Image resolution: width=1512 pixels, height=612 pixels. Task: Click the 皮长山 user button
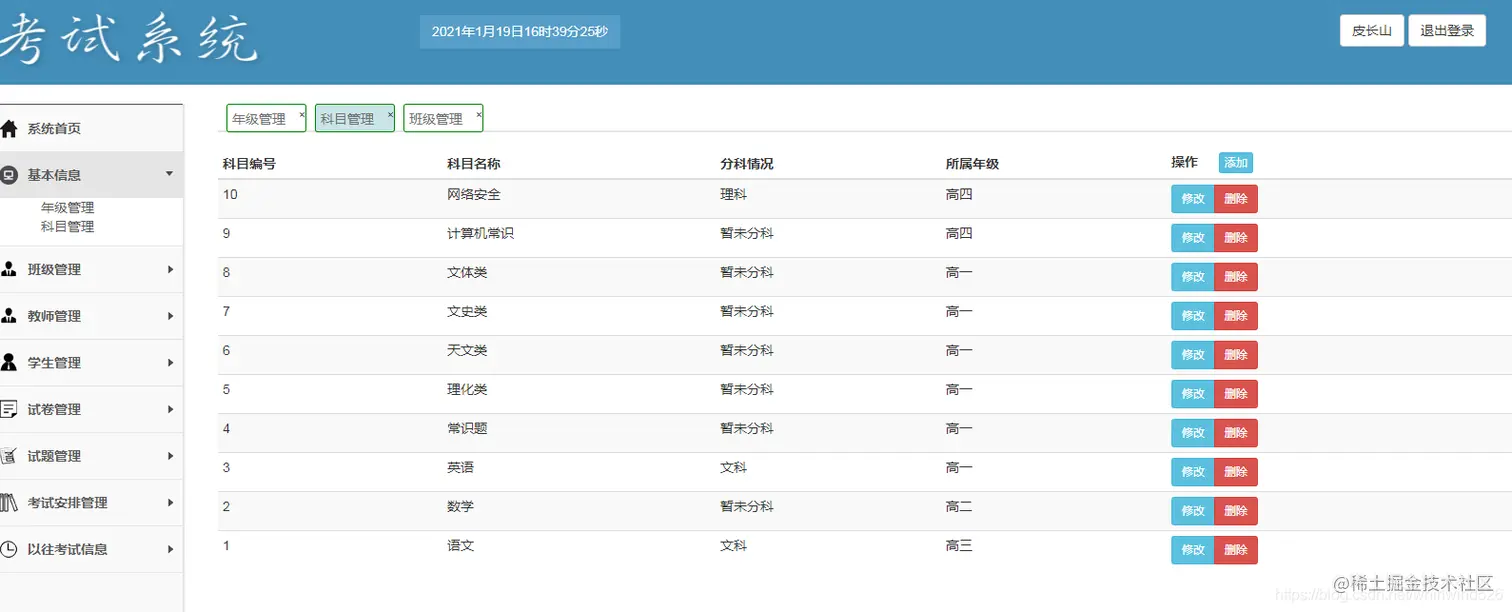(x=1372, y=31)
